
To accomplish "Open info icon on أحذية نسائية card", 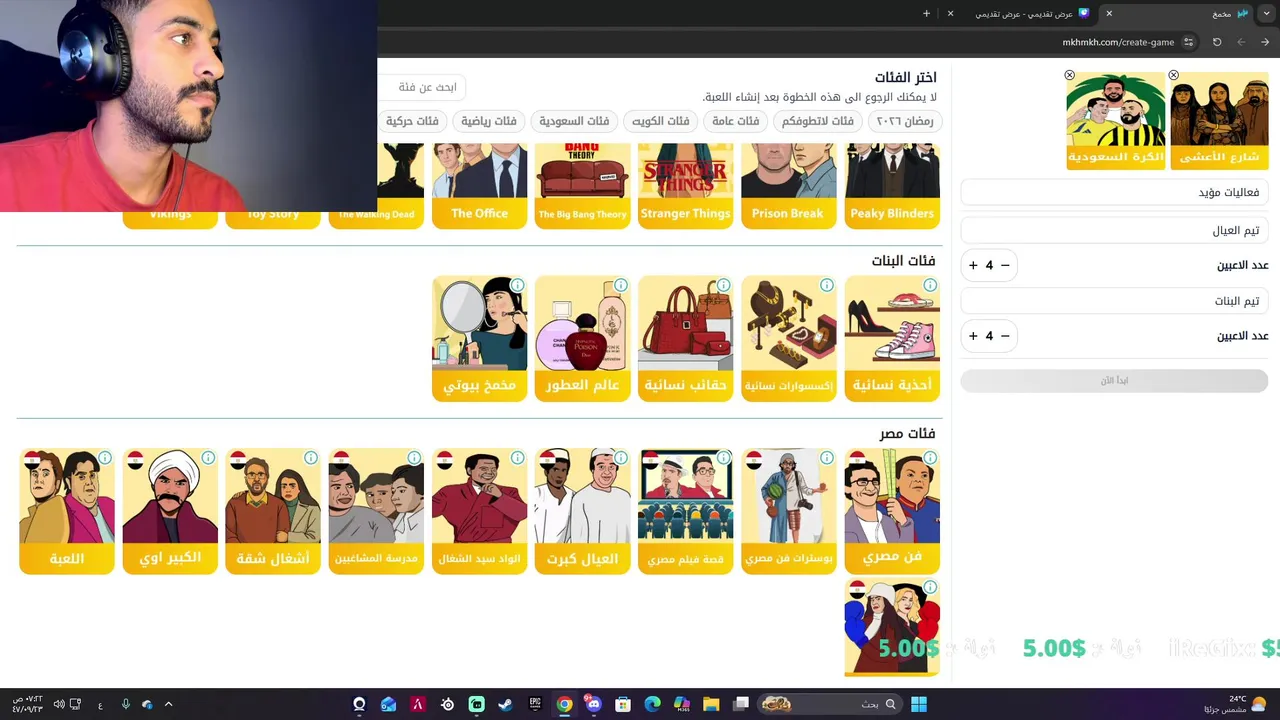I will 930,285.
